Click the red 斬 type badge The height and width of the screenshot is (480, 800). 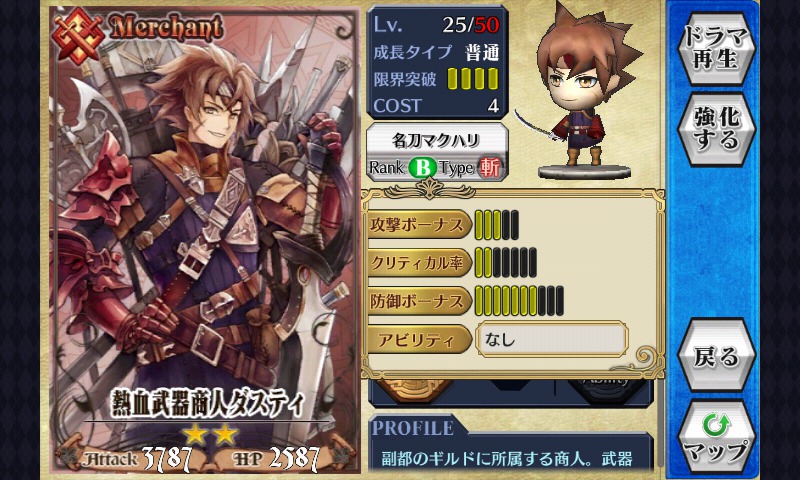(489, 168)
